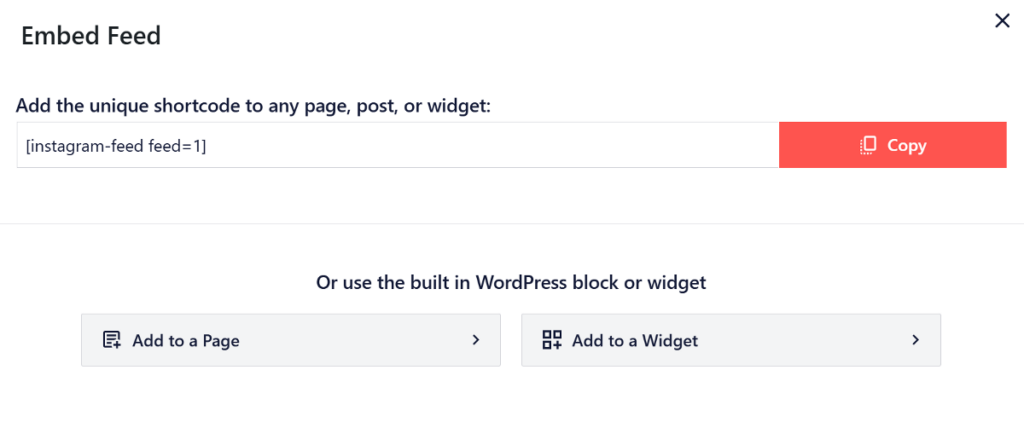Click the [instagram-feed feed=1] shortcode text
Viewport: 1024px width, 422px height.
tap(116, 146)
